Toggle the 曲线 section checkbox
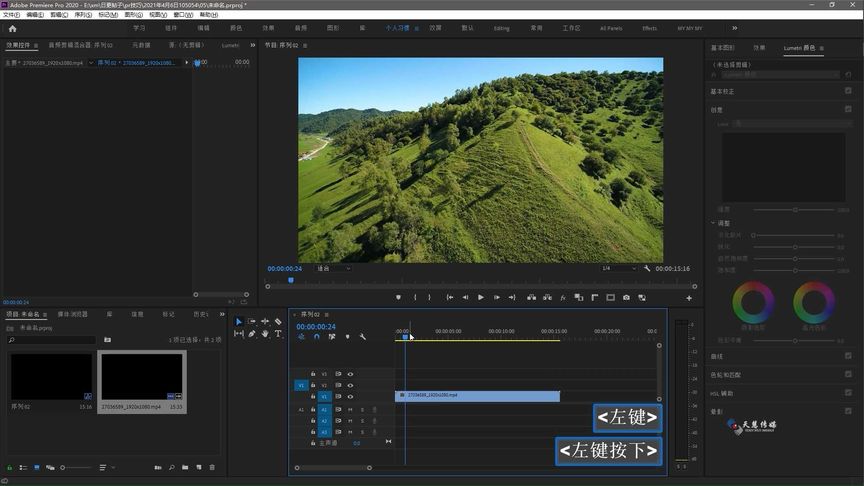Screen dimensions: 864x486 (x=848, y=355)
